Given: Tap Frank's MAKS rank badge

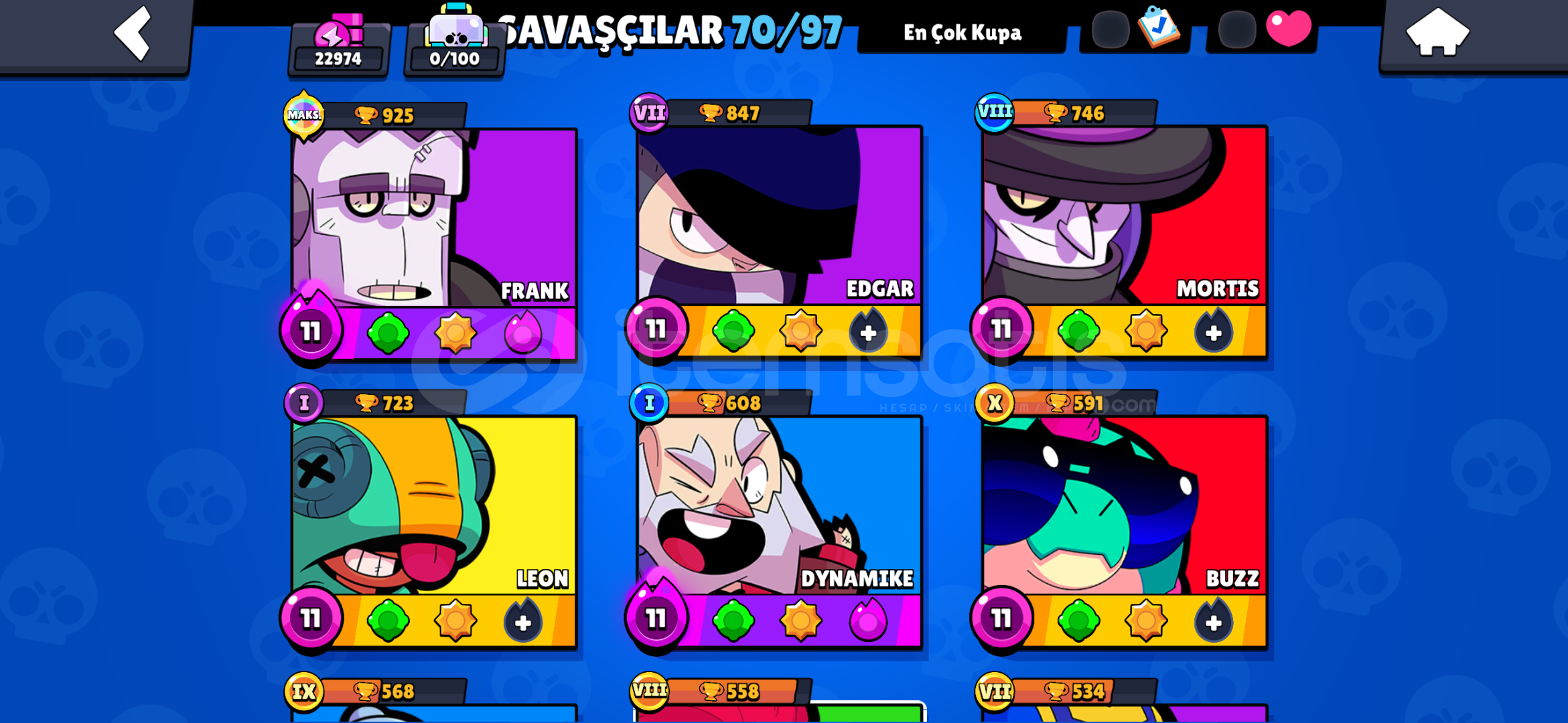Looking at the screenshot, I should click(304, 115).
